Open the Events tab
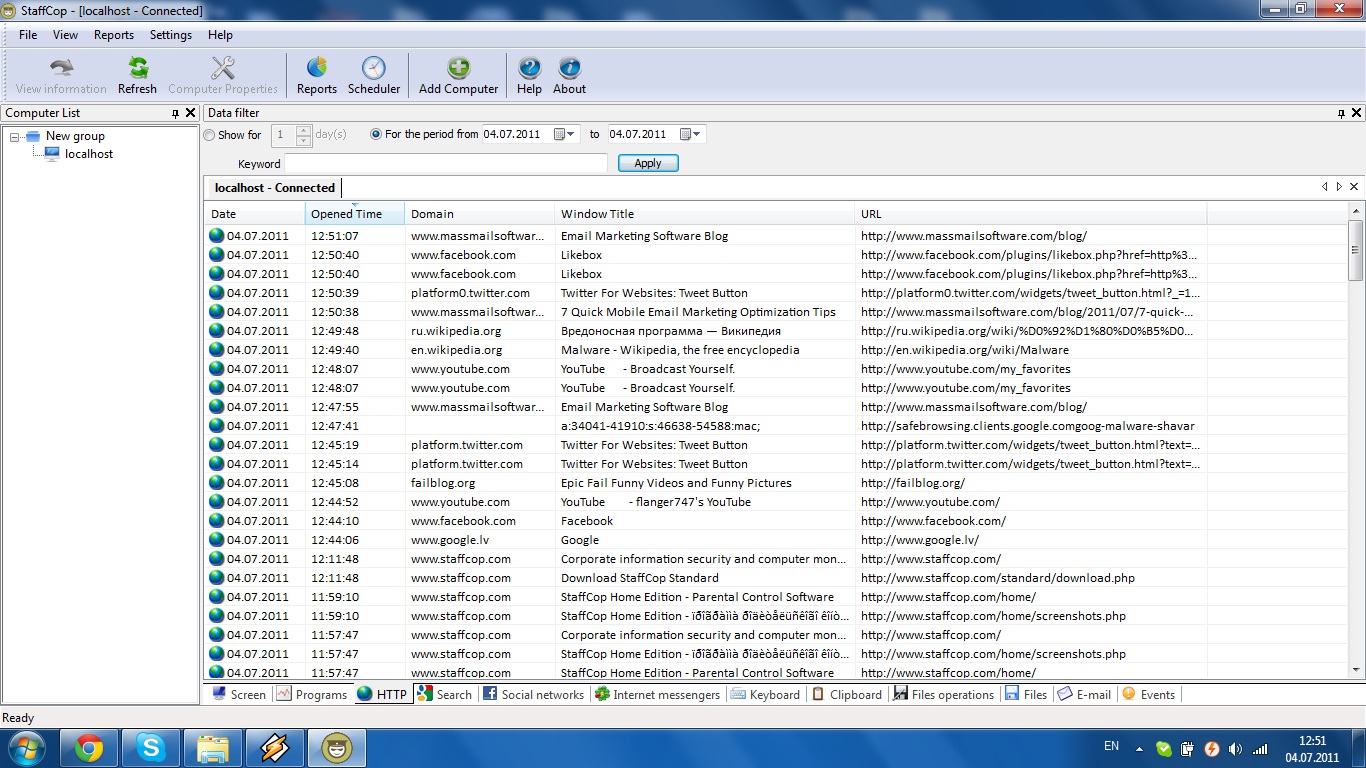Image resolution: width=1366 pixels, height=768 pixels. [1149, 694]
